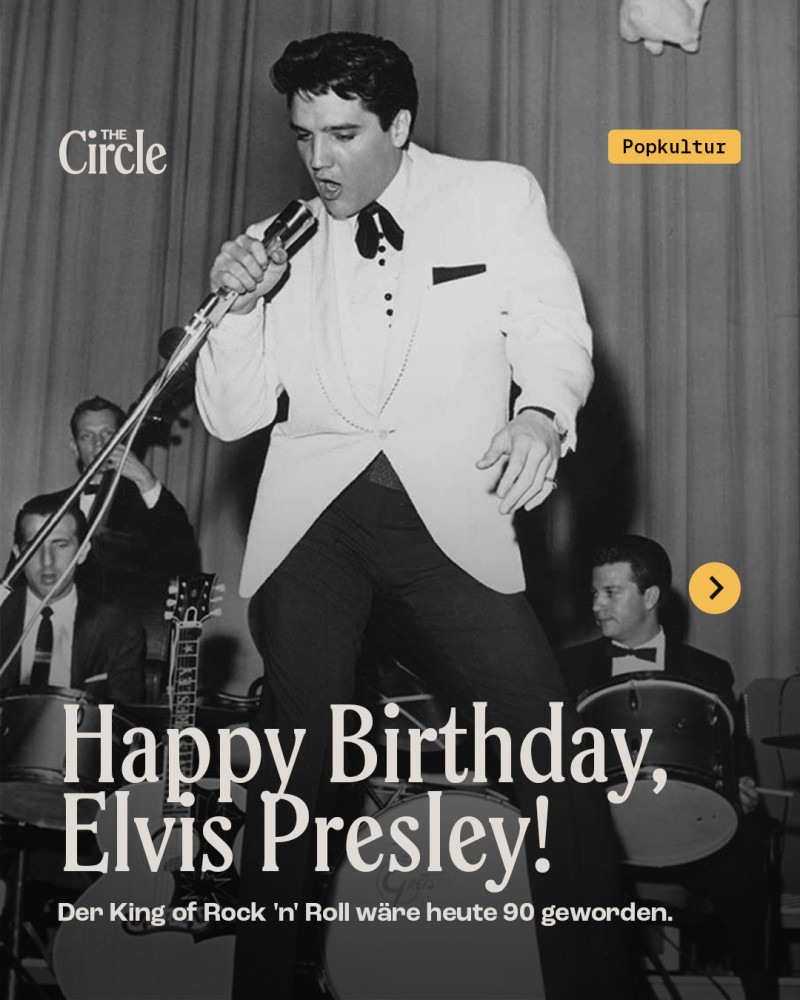
Task: Click the white jacket pocket square
Action: pos(459,274)
